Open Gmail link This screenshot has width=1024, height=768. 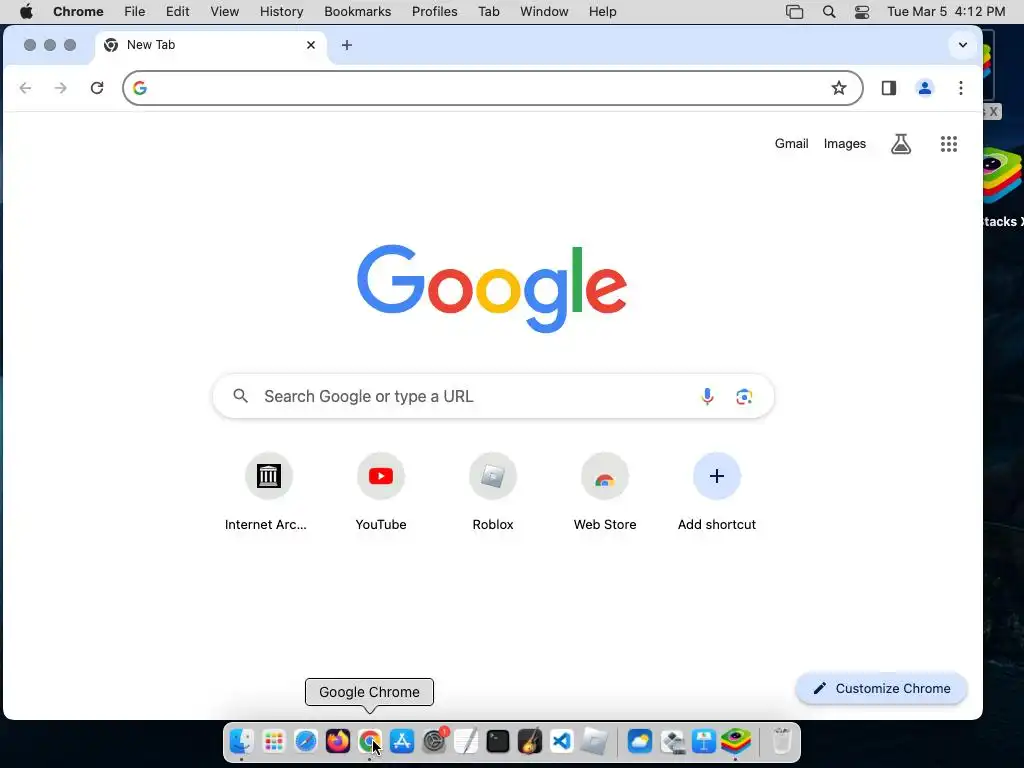pos(792,144)
